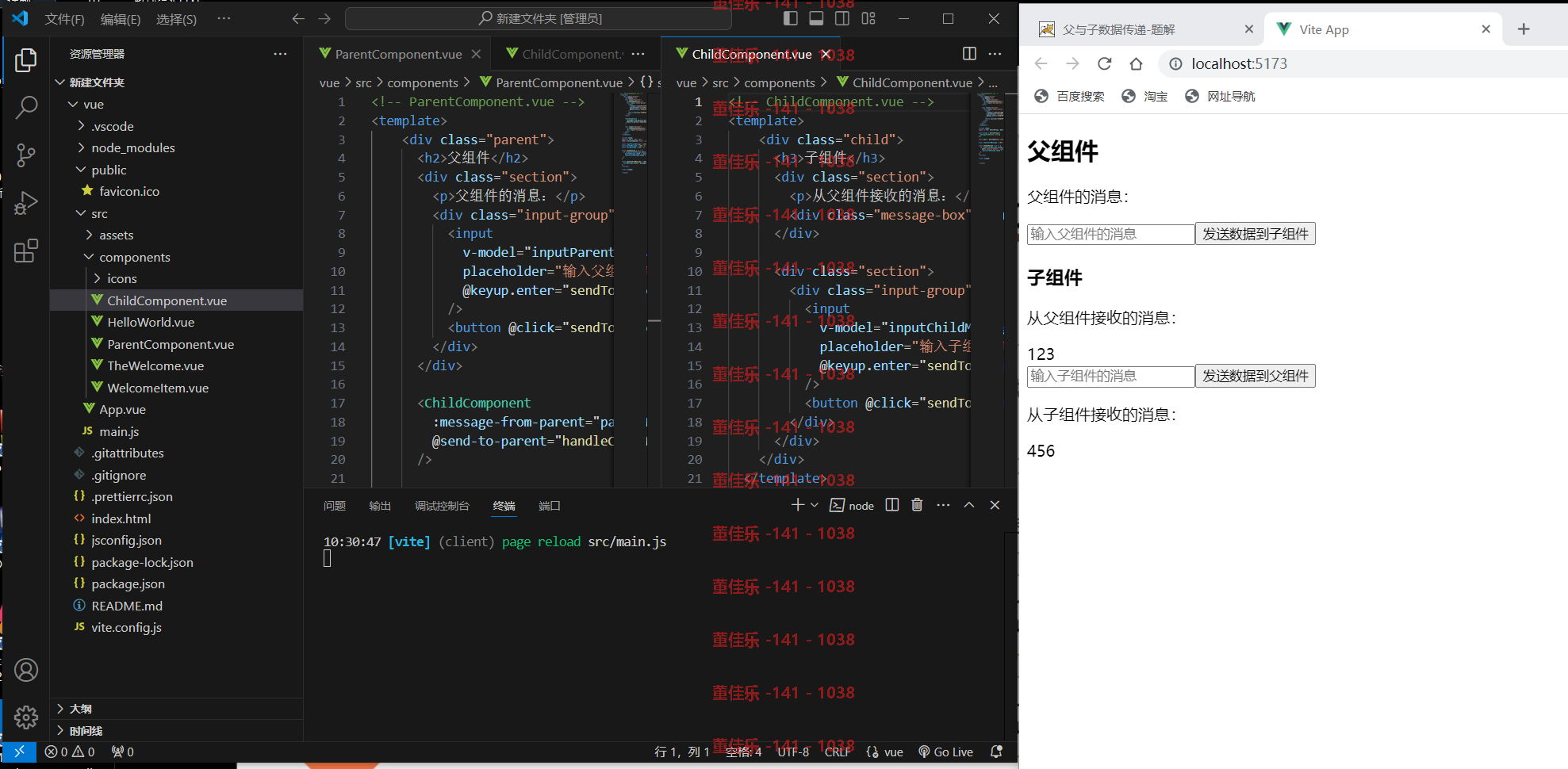Open the Accounts menu icon
The image size is (1568, 769).
(x=26, y=671)
